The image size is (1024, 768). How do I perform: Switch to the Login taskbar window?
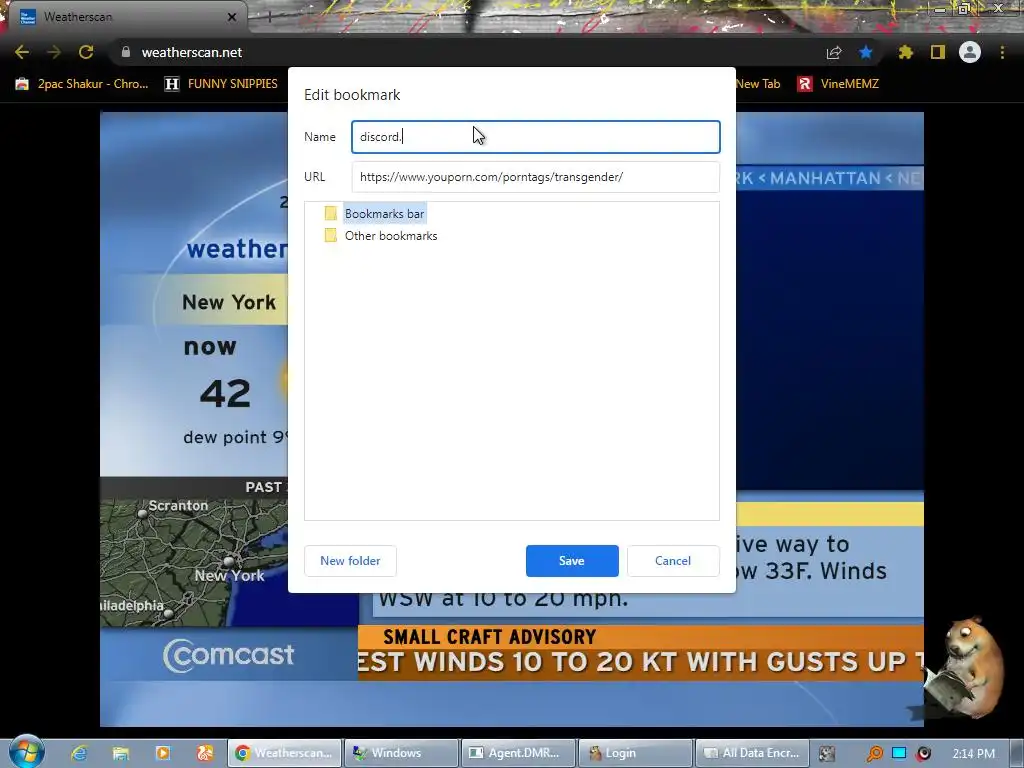point(635,753)
